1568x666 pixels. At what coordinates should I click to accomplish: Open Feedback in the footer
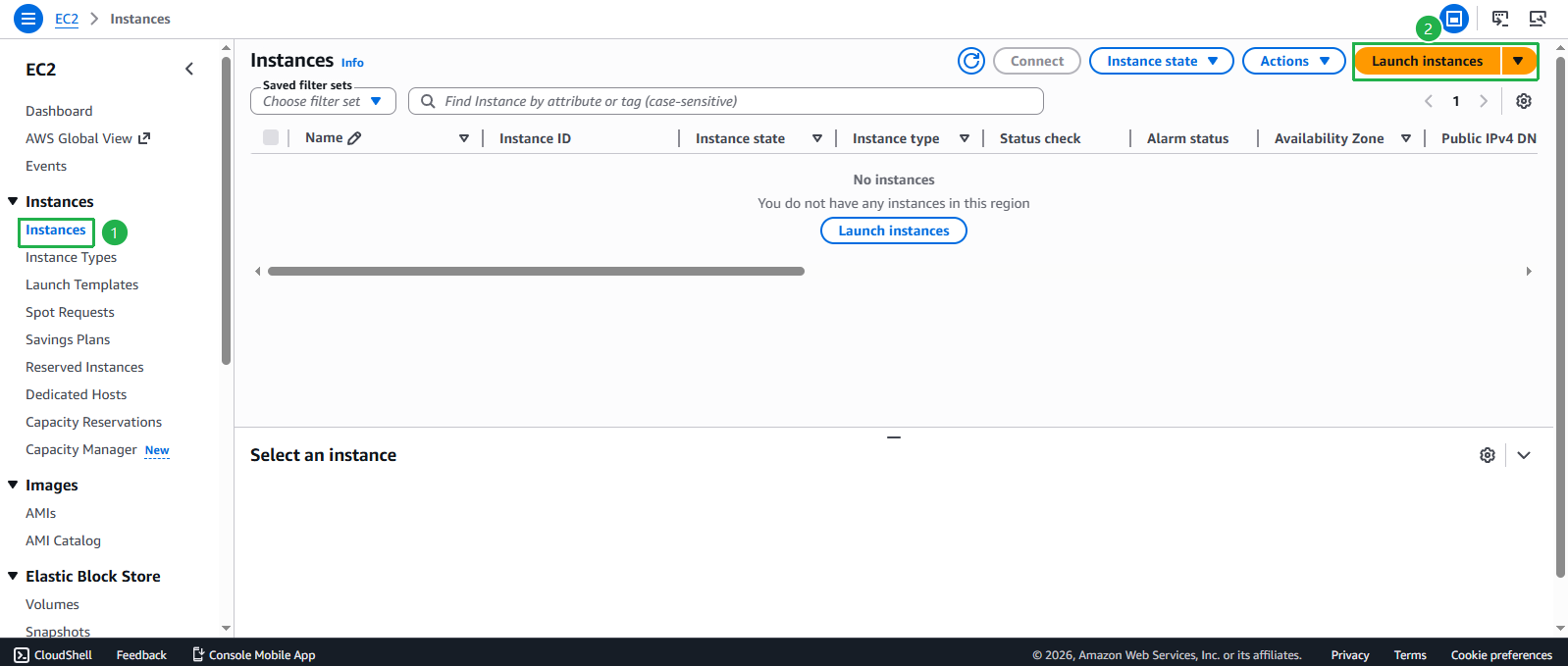click(x=141, y=655)
